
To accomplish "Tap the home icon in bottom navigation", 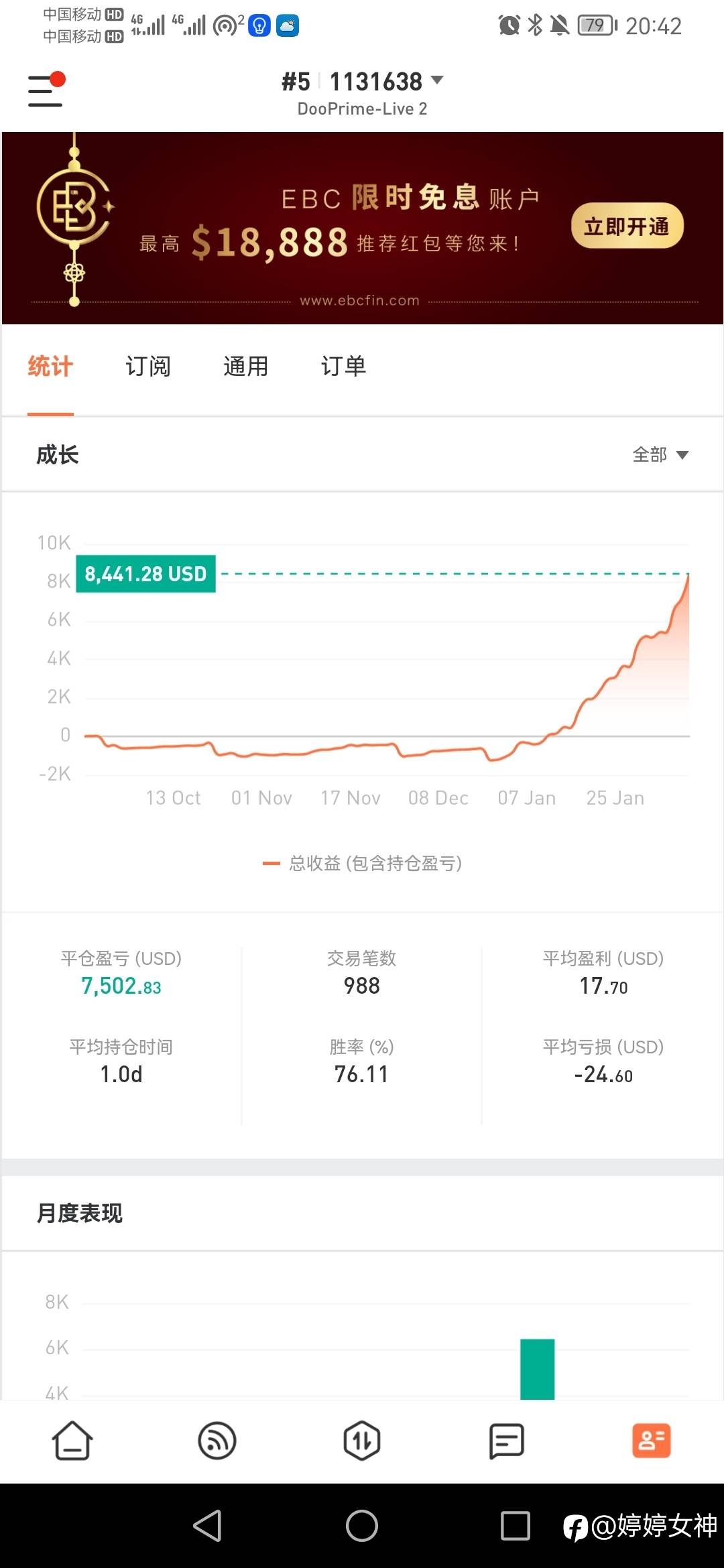I will 72,1441.
